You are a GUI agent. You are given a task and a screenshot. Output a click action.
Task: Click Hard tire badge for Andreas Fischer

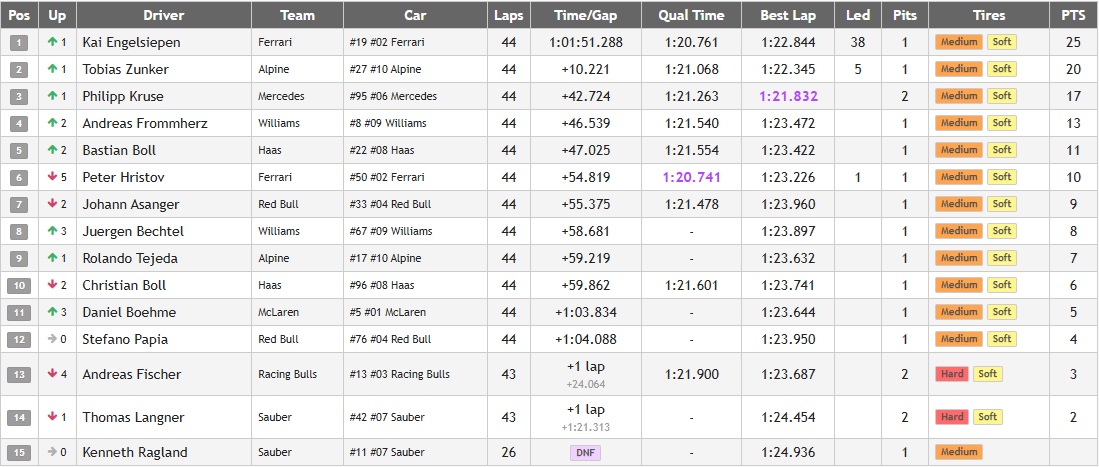pos(952,374)
